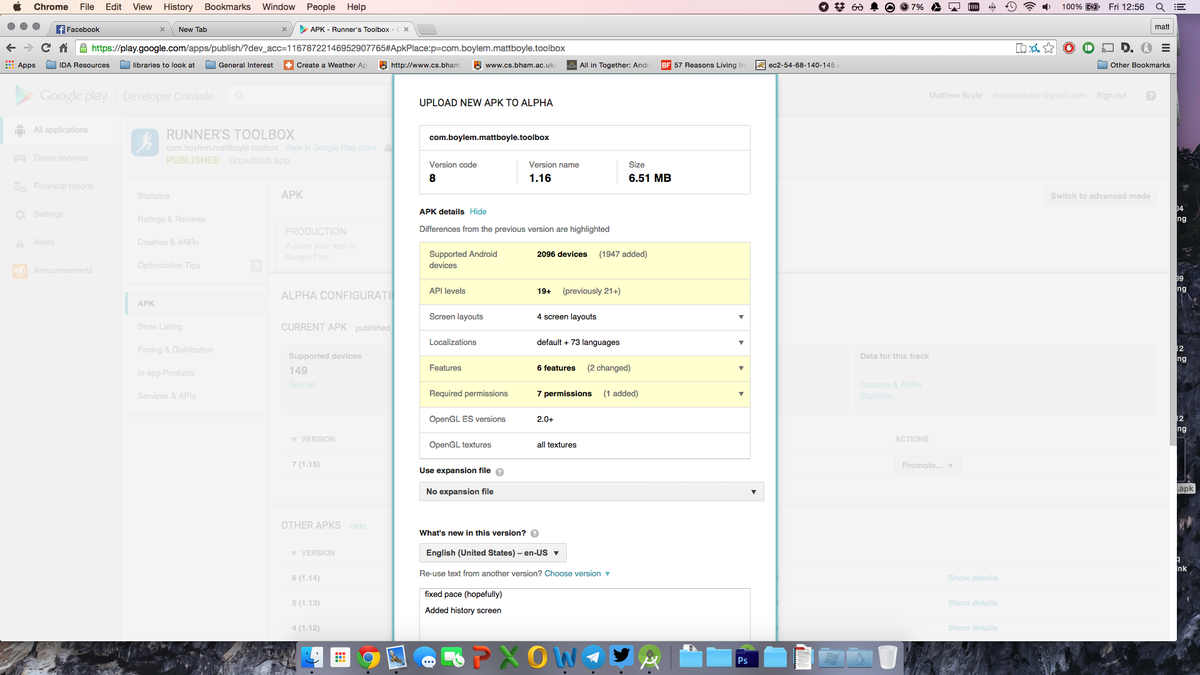Image resolution: width=1200 pixels, height=675 pixels.
Task: Open the Window menu in menu bar
Action: pos(278,7)
